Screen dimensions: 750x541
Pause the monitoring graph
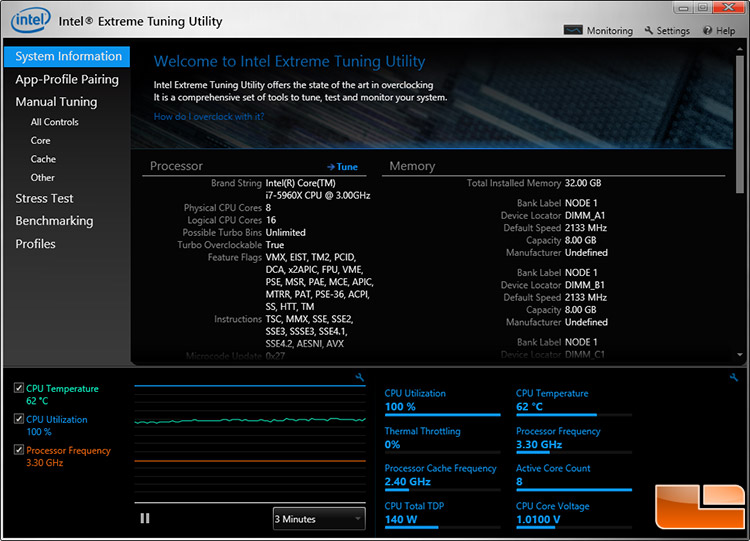[145, 518]
